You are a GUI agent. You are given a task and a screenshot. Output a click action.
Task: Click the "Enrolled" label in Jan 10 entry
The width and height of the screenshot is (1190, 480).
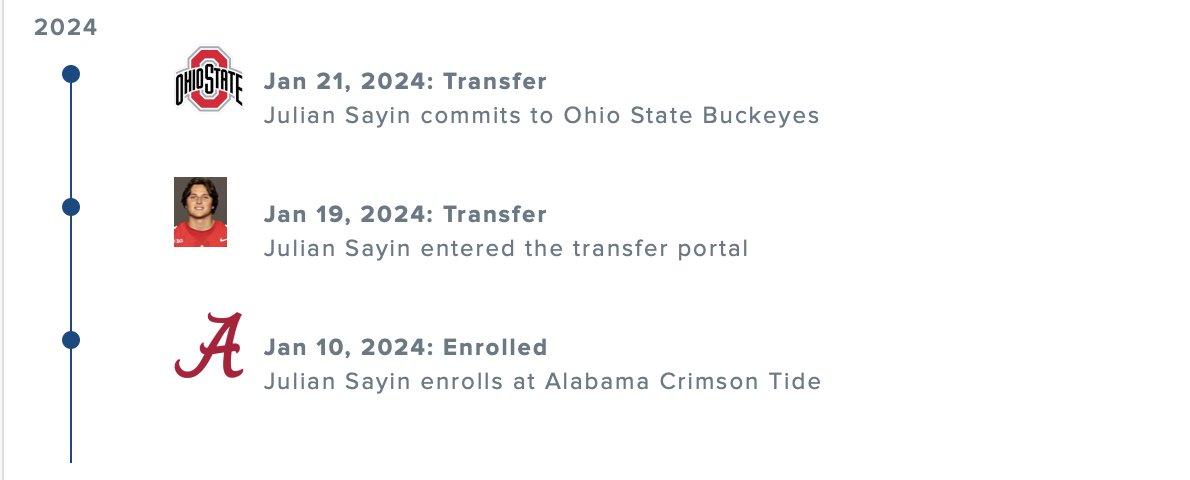pos(495,347)
